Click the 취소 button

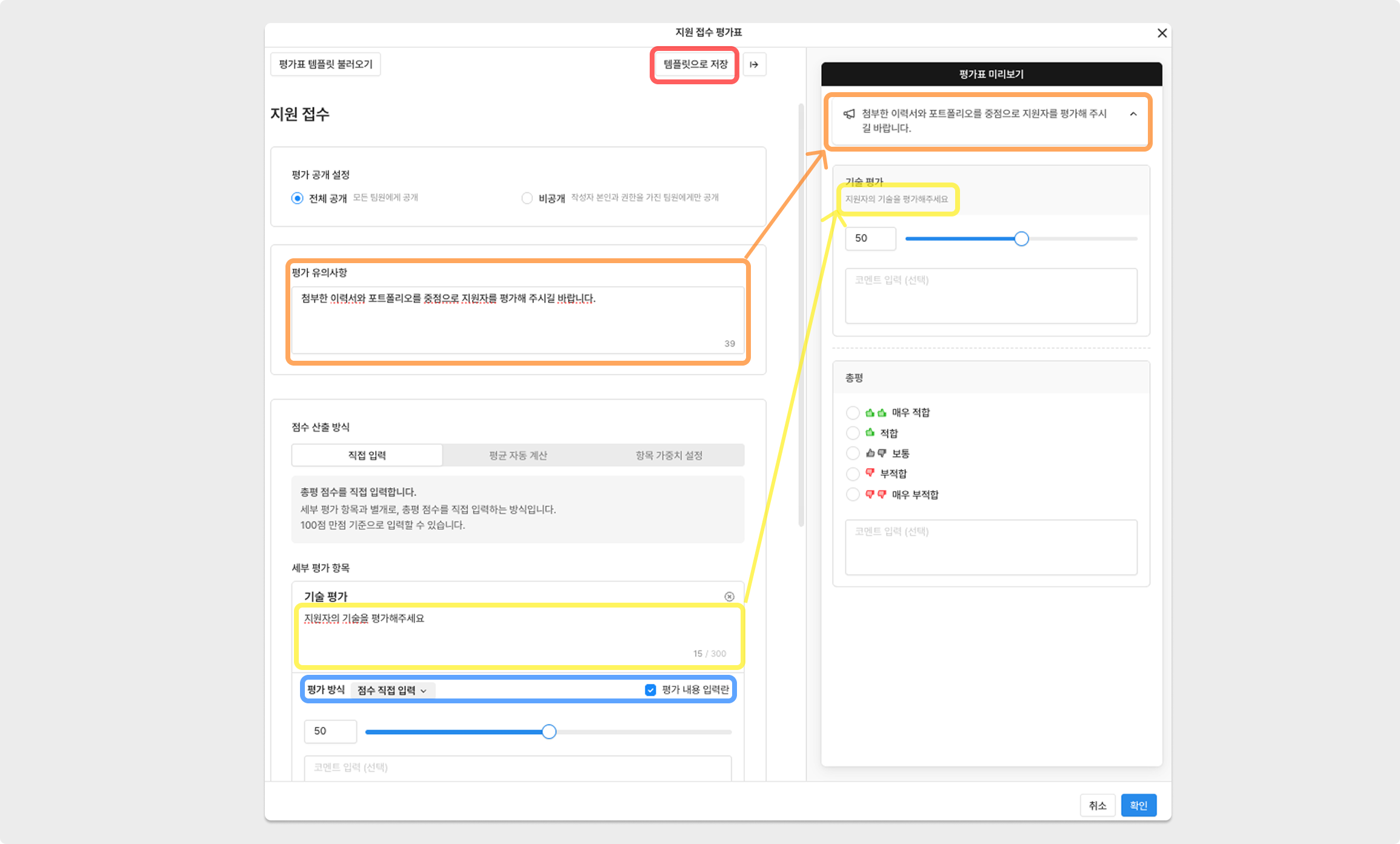click(x=1098, y=805)
